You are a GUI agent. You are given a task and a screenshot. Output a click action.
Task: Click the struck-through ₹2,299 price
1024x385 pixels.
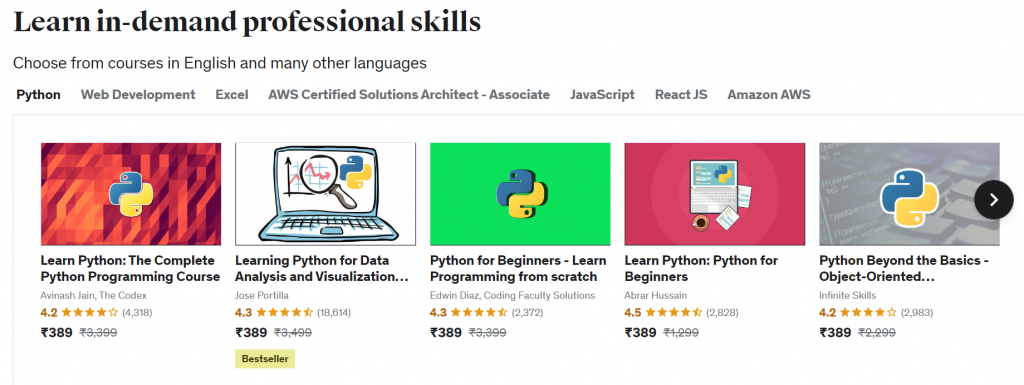[x=876, y=333]
